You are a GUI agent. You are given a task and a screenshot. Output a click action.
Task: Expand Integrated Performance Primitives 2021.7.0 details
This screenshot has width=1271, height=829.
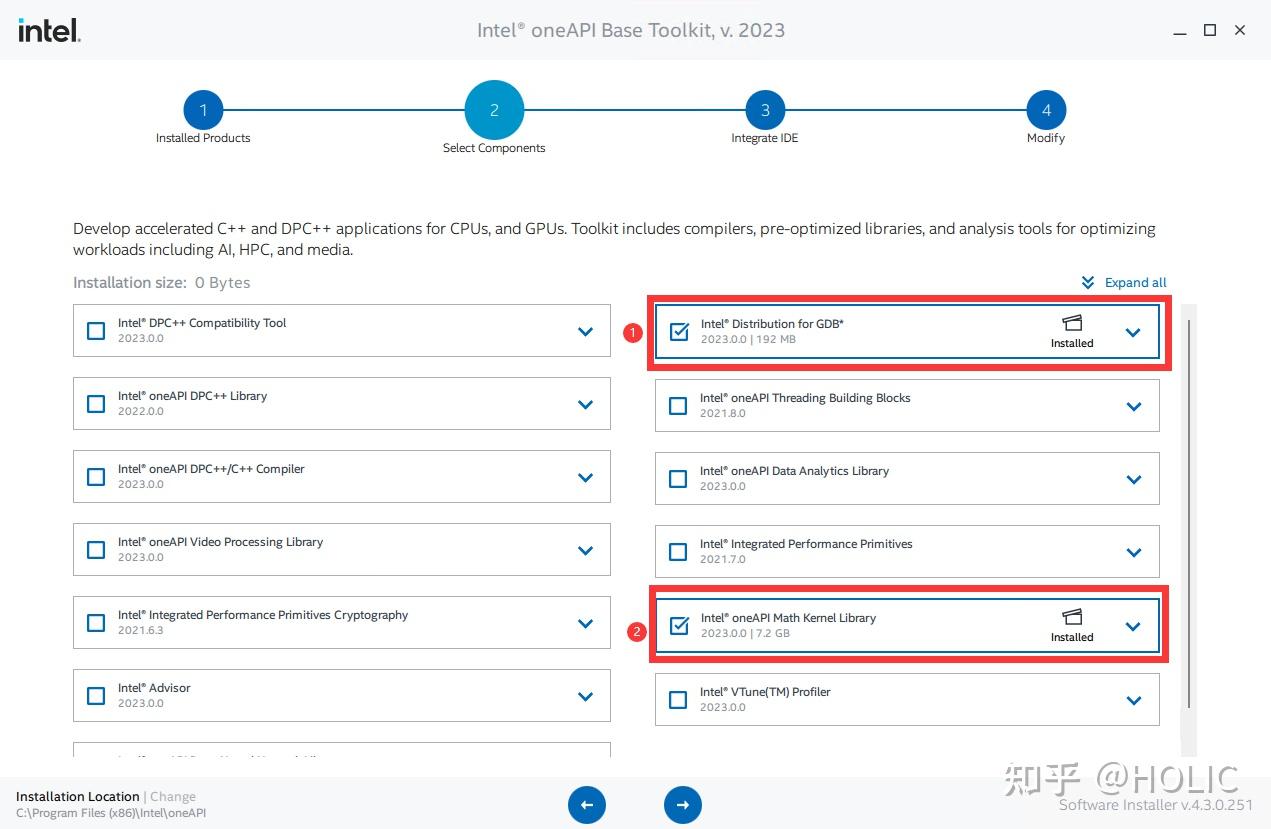pos(1134,553)
